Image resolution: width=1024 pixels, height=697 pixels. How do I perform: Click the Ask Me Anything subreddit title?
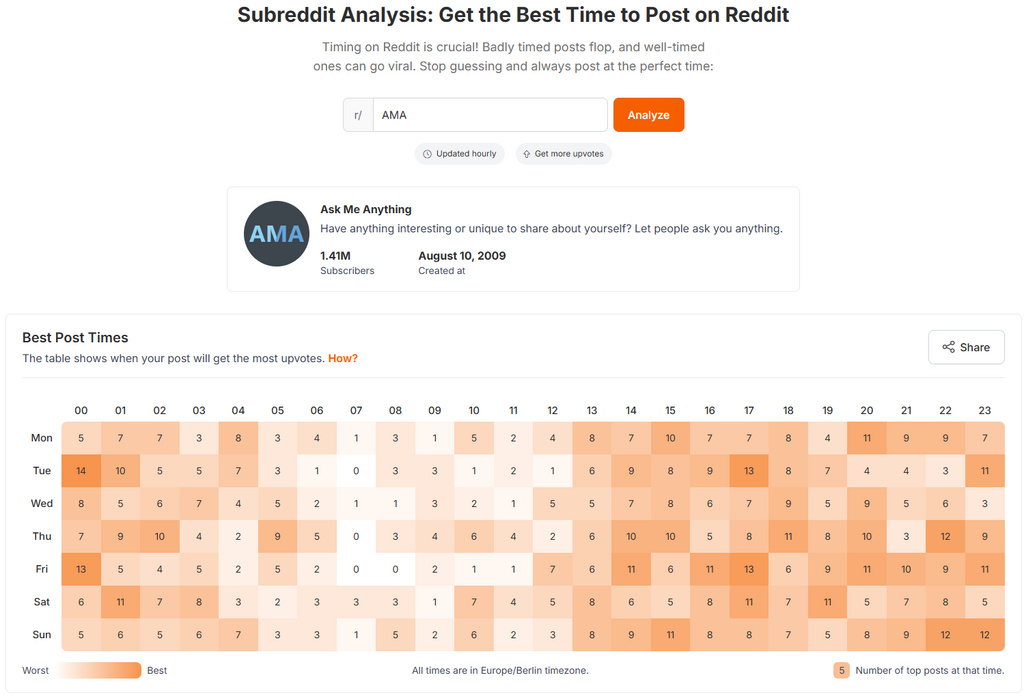click(366, 209)
